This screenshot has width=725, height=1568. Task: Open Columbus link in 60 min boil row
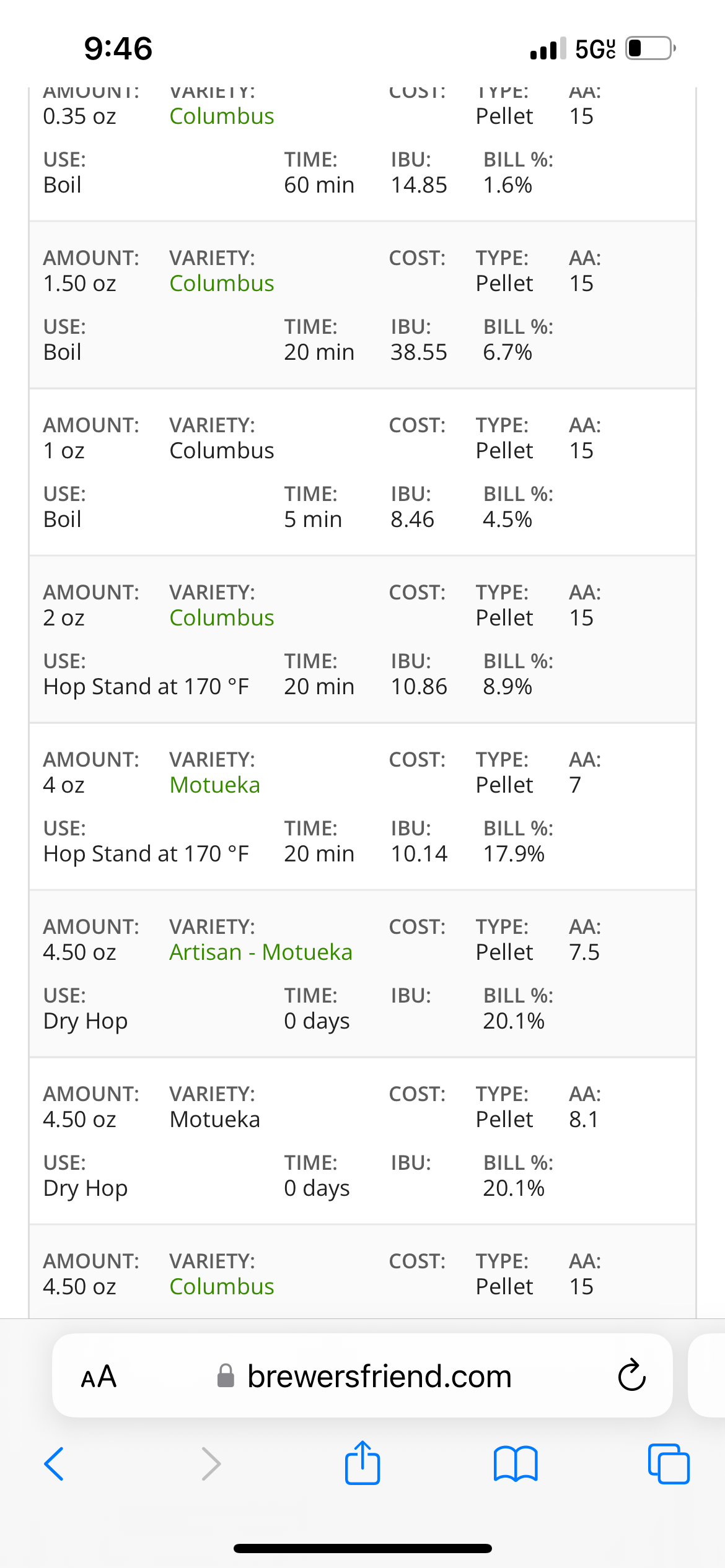click(x=222, y=116)
